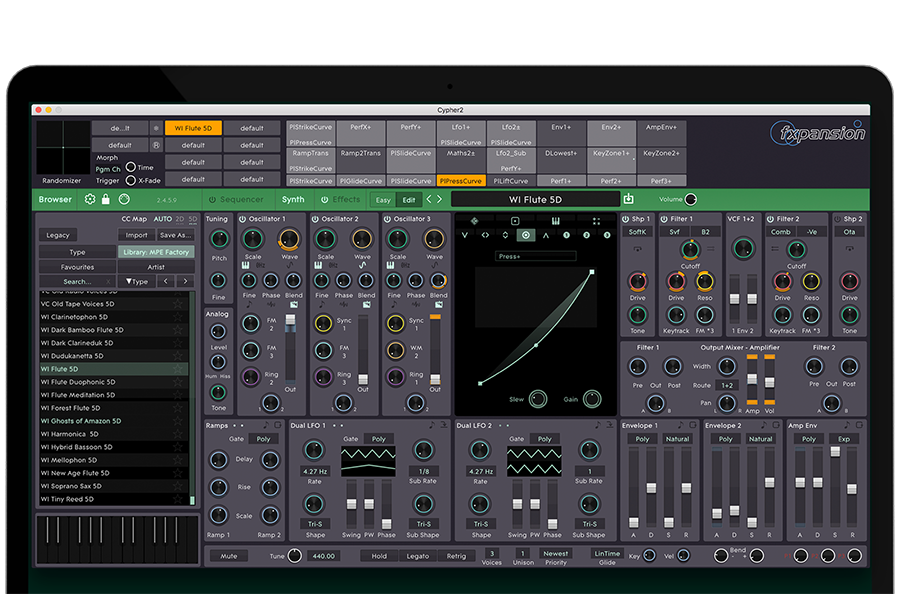Select the circular target modulation source icon

(x=525, y=235)
